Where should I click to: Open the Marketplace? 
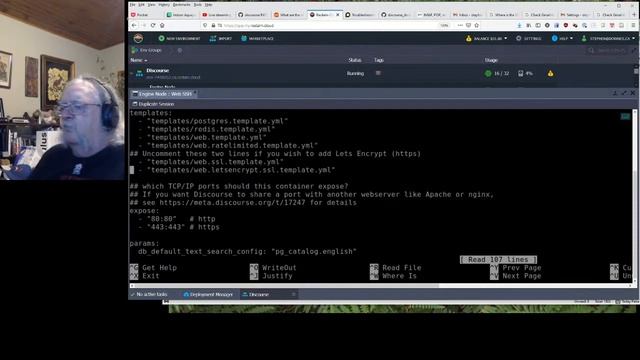(257, 38)
